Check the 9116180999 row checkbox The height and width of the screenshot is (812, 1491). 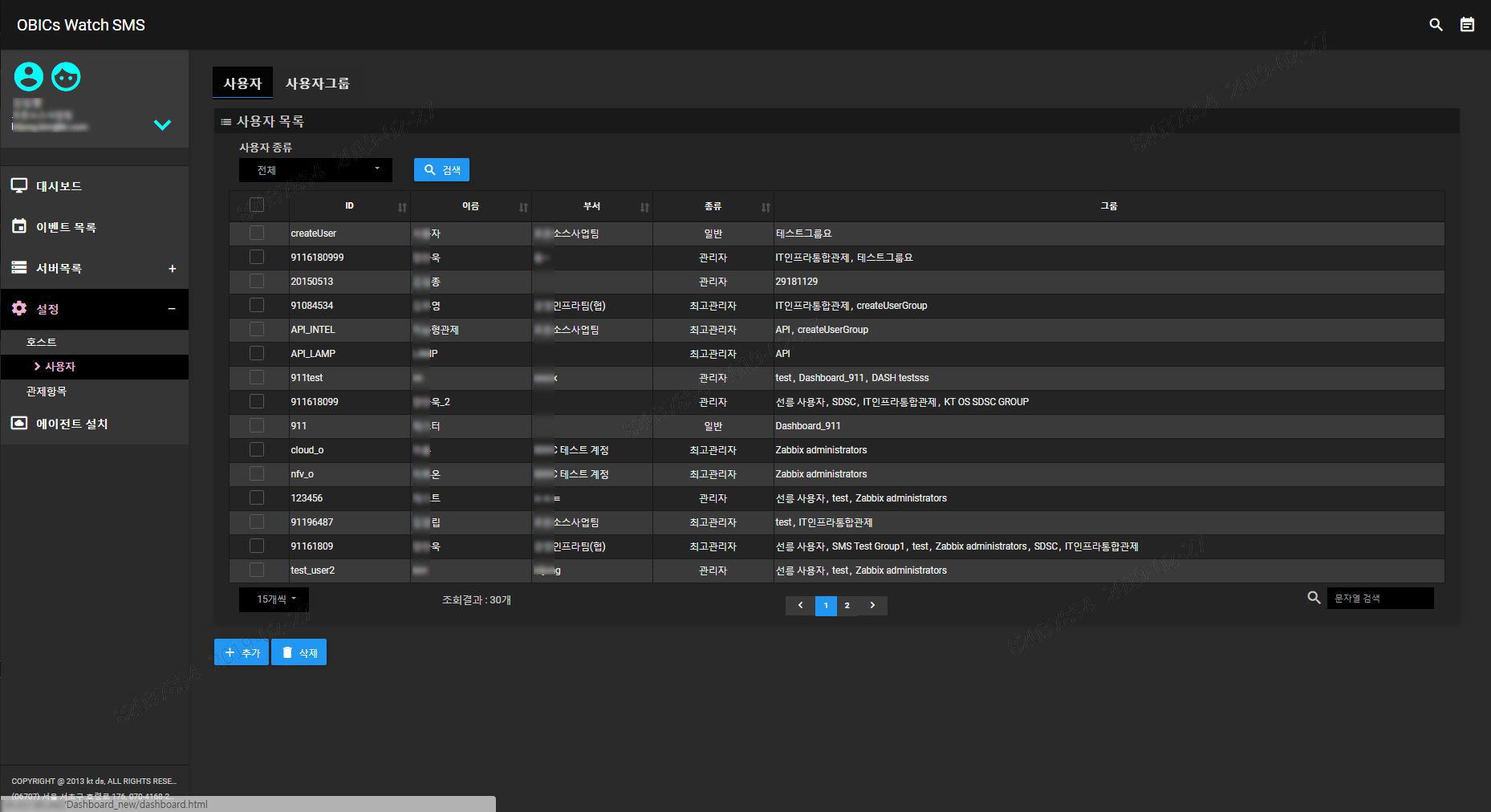(257, 257)
